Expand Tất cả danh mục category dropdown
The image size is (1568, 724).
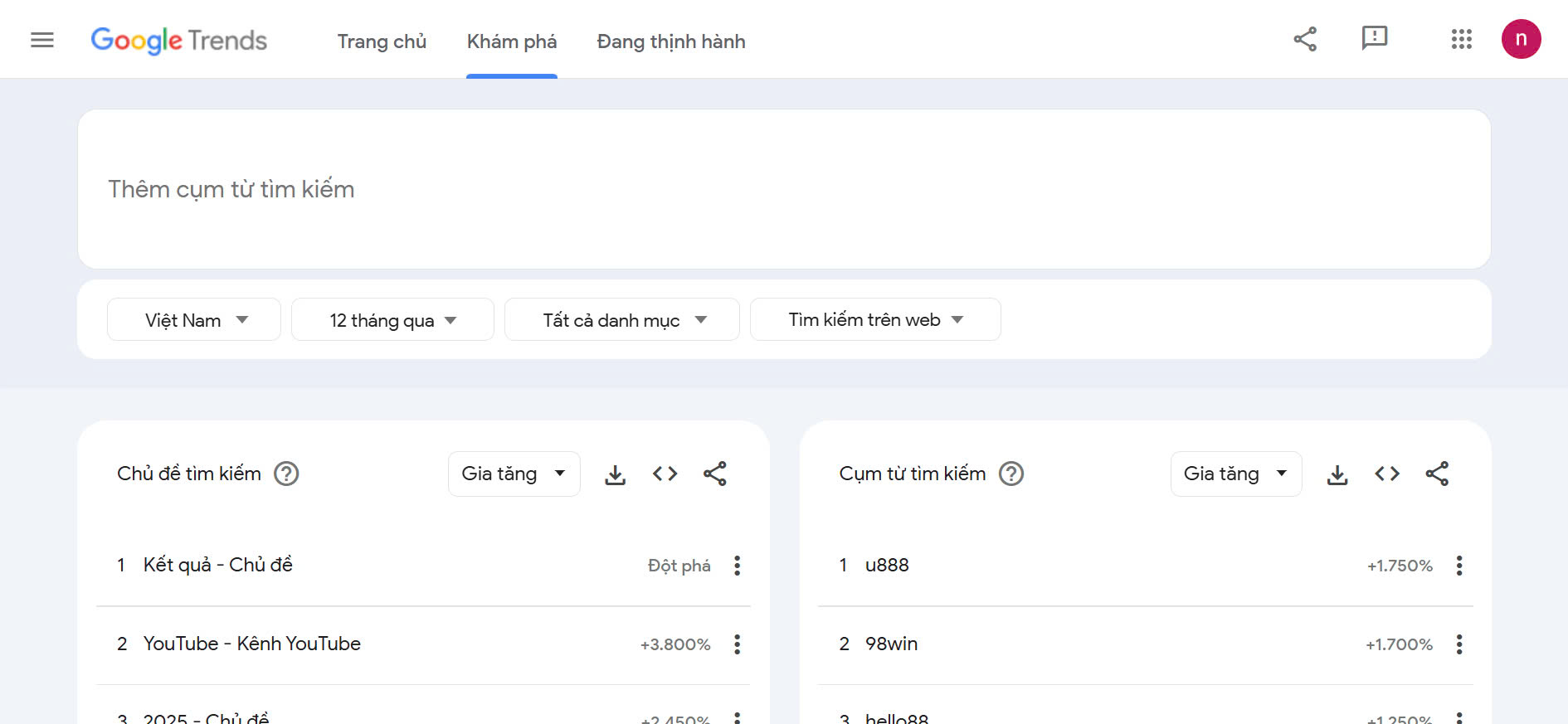tap(622, 320)
